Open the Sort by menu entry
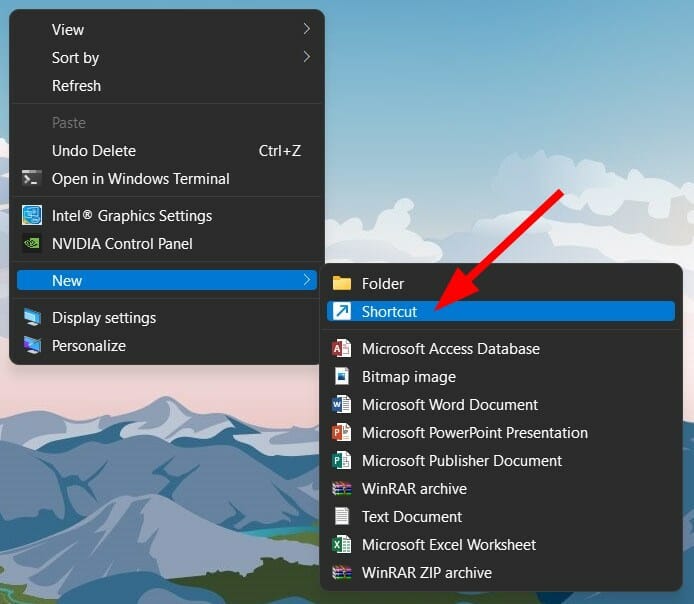 pos(167,58)
